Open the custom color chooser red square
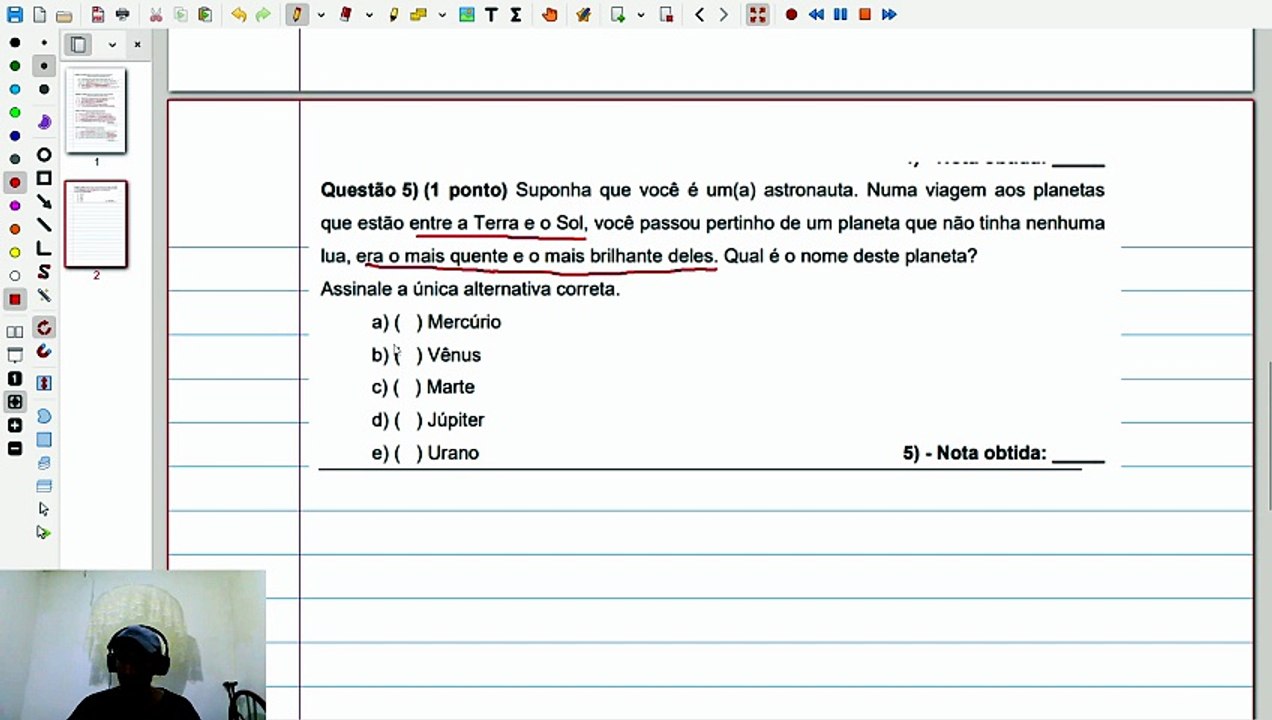1272x720 pixels. click(x=15, y=299)
